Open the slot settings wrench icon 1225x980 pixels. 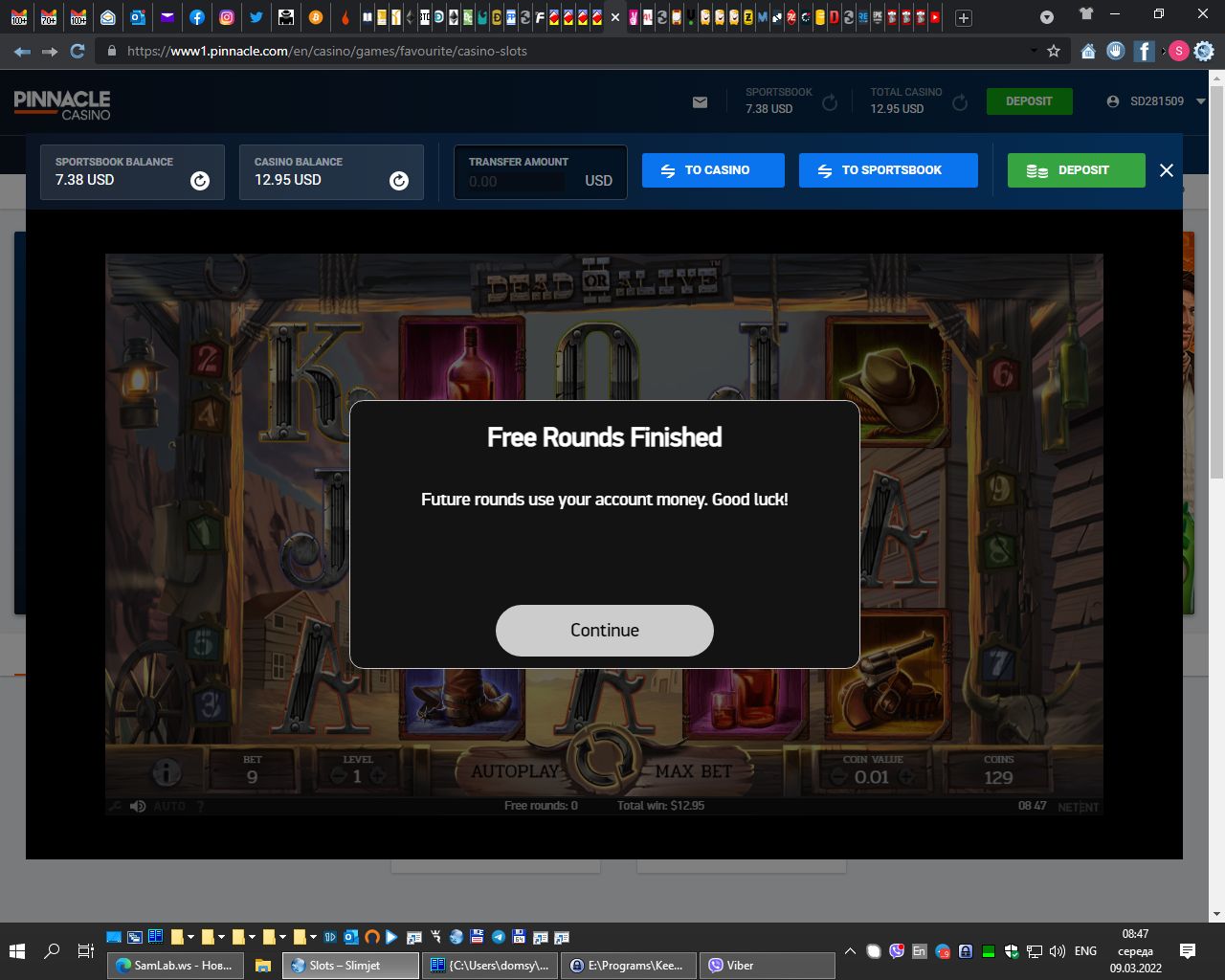point(116,807)
